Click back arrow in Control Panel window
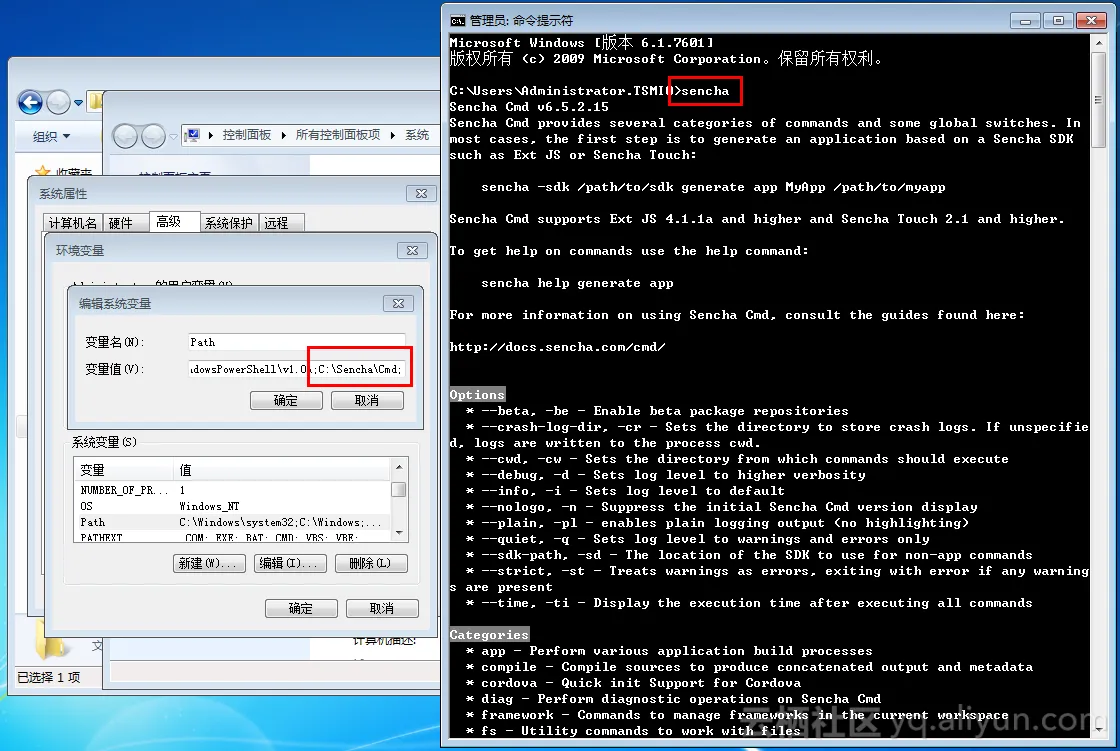Viewport: 1120px width, 751px height. [125, 135]
